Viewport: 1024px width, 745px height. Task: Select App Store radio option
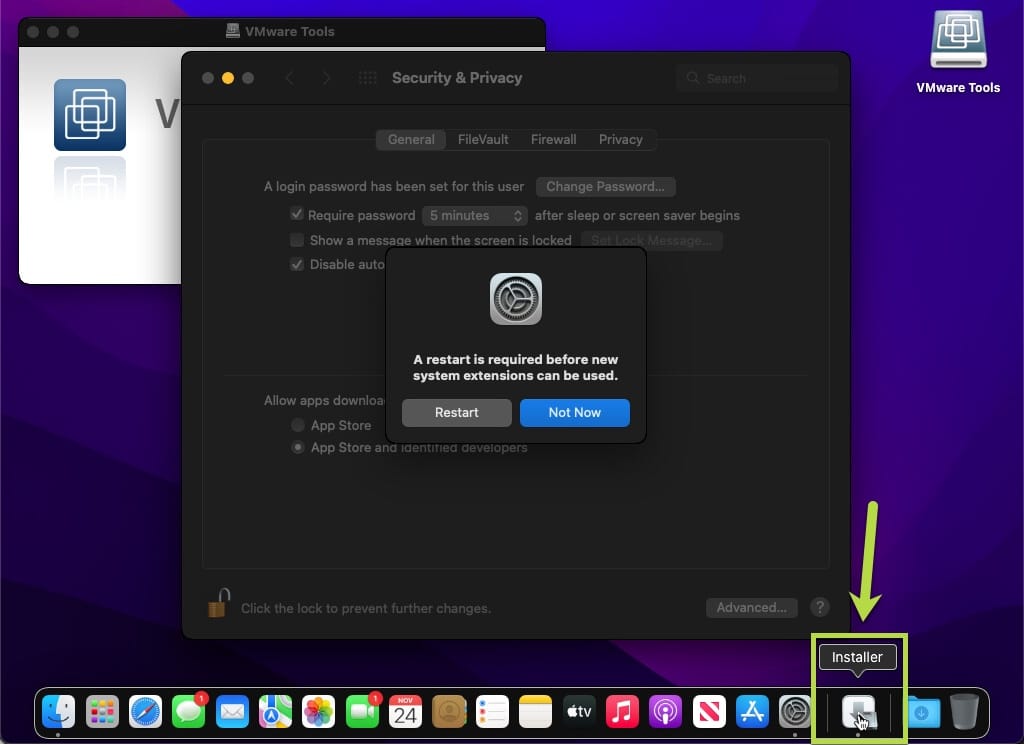[298, 425]
